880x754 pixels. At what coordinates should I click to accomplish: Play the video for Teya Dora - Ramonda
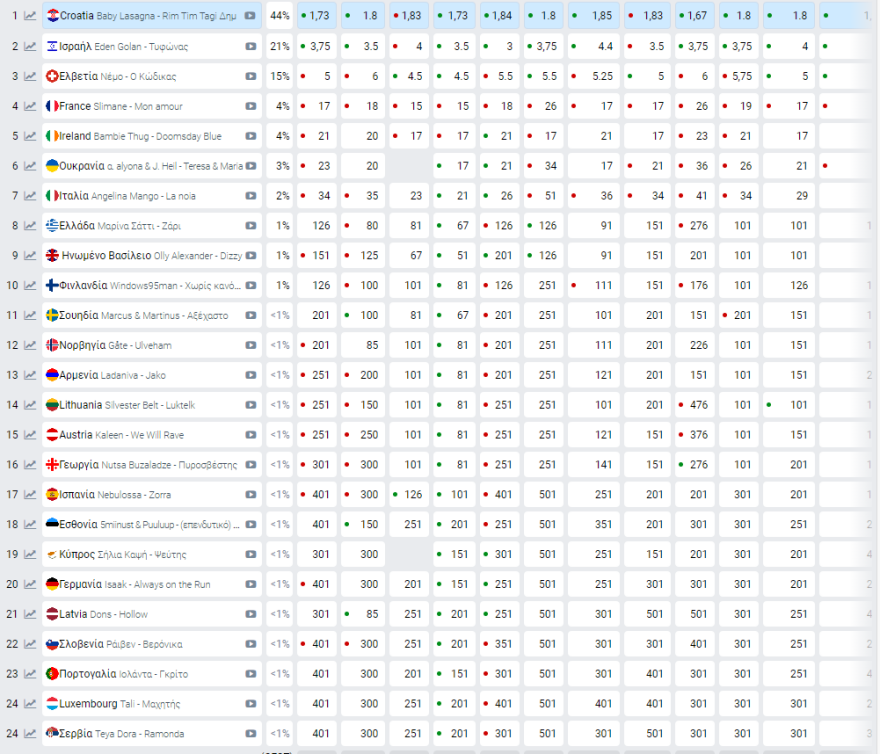coord(250,734)
